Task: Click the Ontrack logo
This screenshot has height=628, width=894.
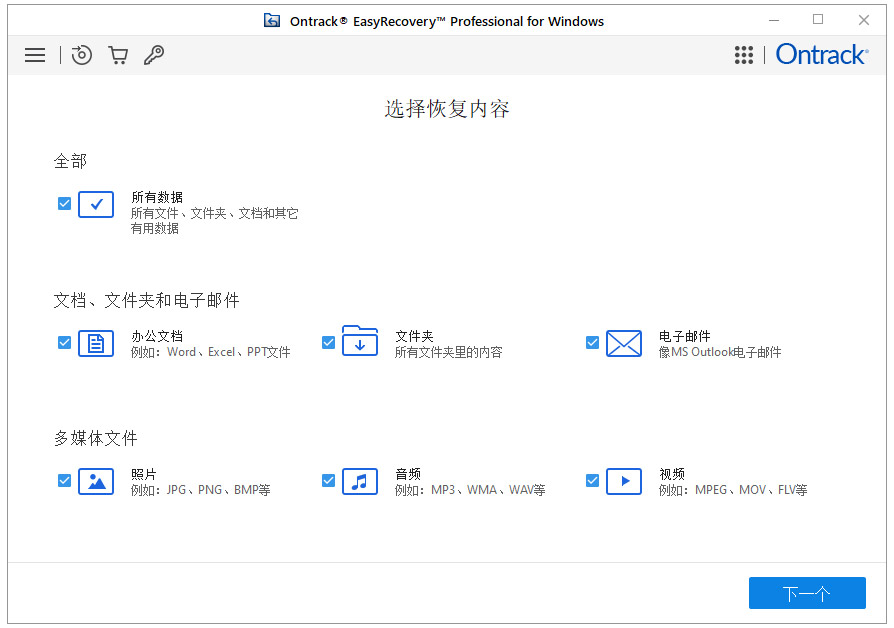Action: 822,55
